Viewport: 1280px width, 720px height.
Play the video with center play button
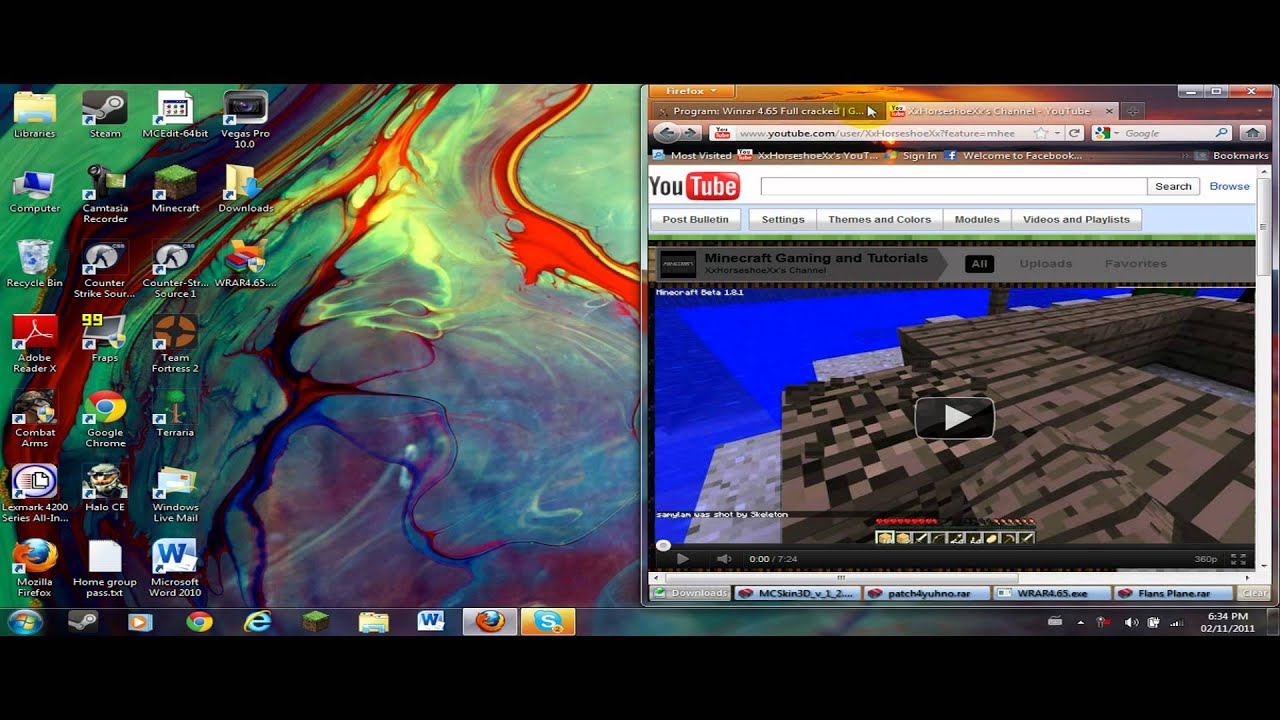954,418
